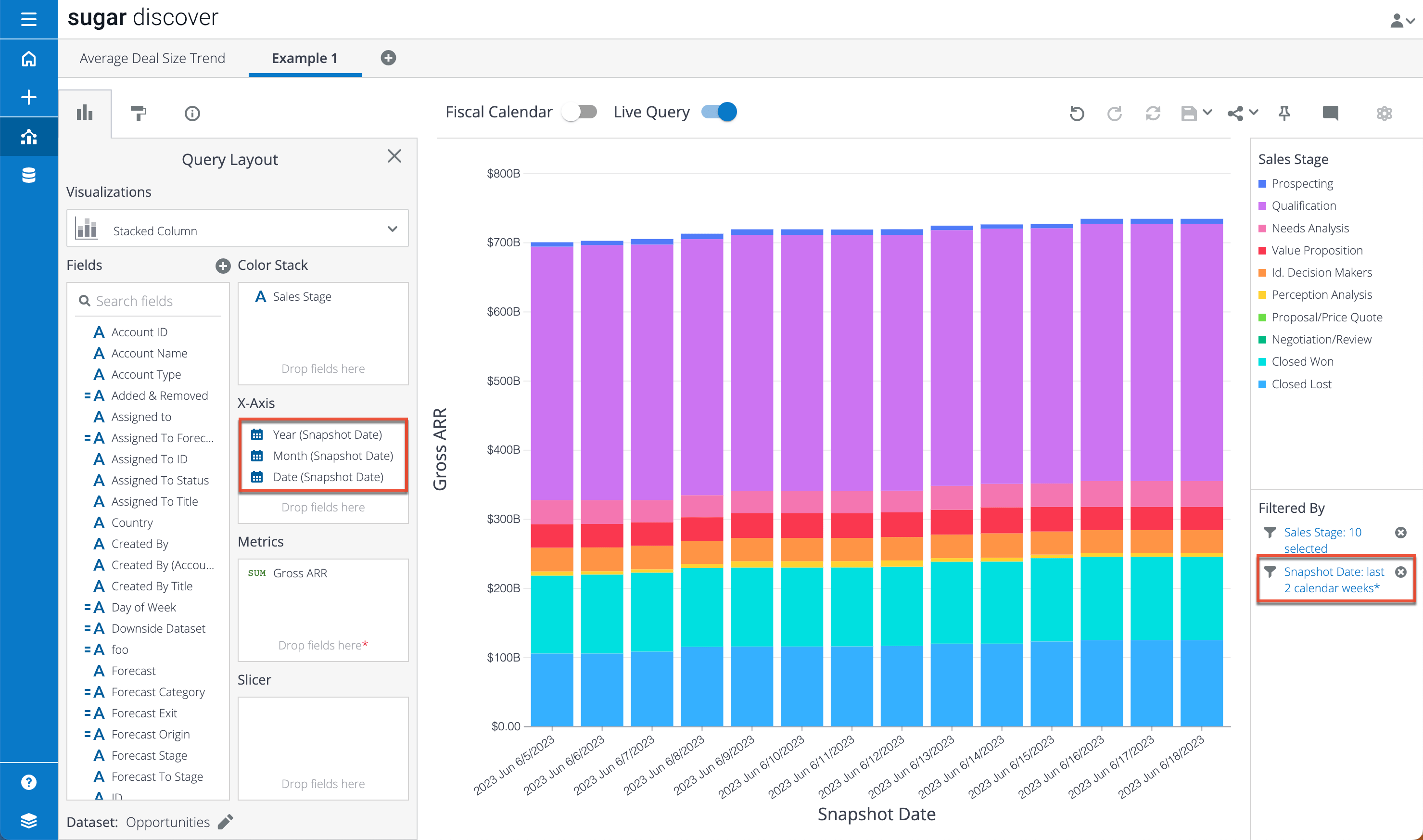This screenshot has width=1423, height=840.
Task: Toggle the Fiscal Calendar switch
Action: coord(580,112)
